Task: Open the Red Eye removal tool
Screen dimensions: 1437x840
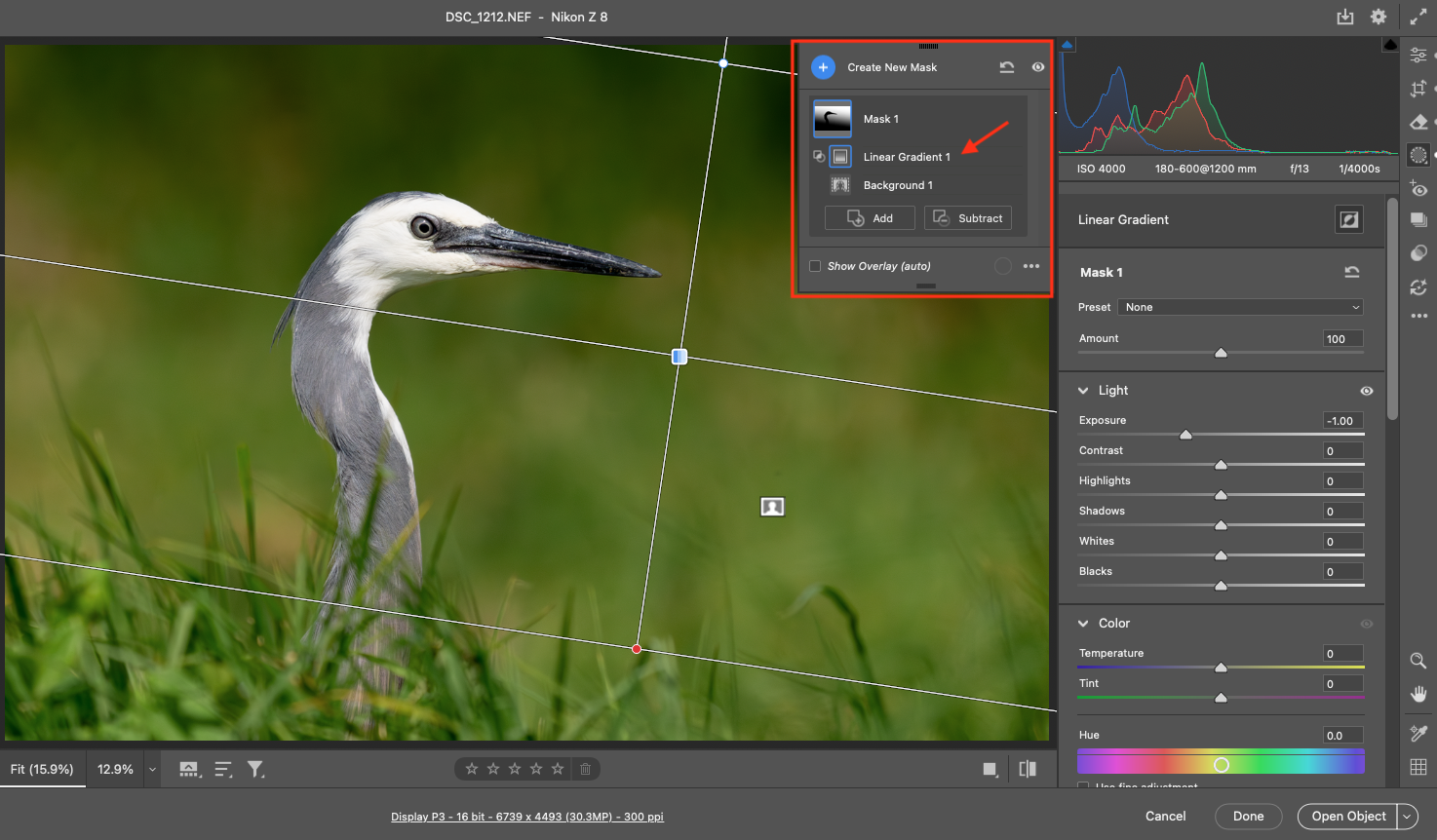Action: tap(1418, 188)
